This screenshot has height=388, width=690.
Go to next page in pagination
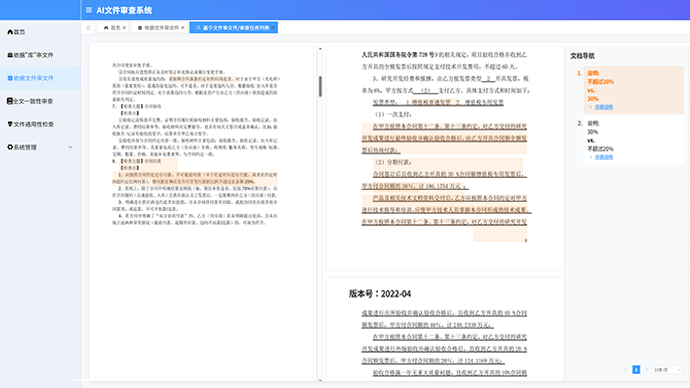(x=646, y=370)
